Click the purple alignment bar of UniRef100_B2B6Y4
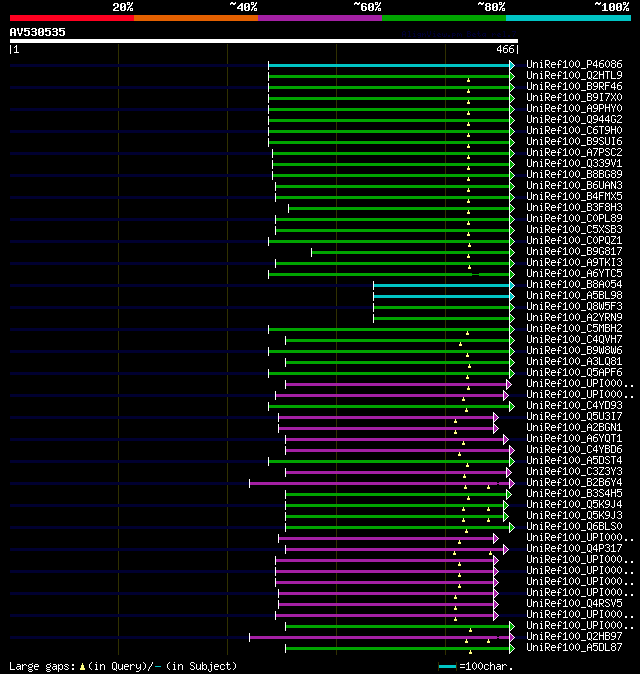Screen dimensions: 640x674 pos(380,484)
